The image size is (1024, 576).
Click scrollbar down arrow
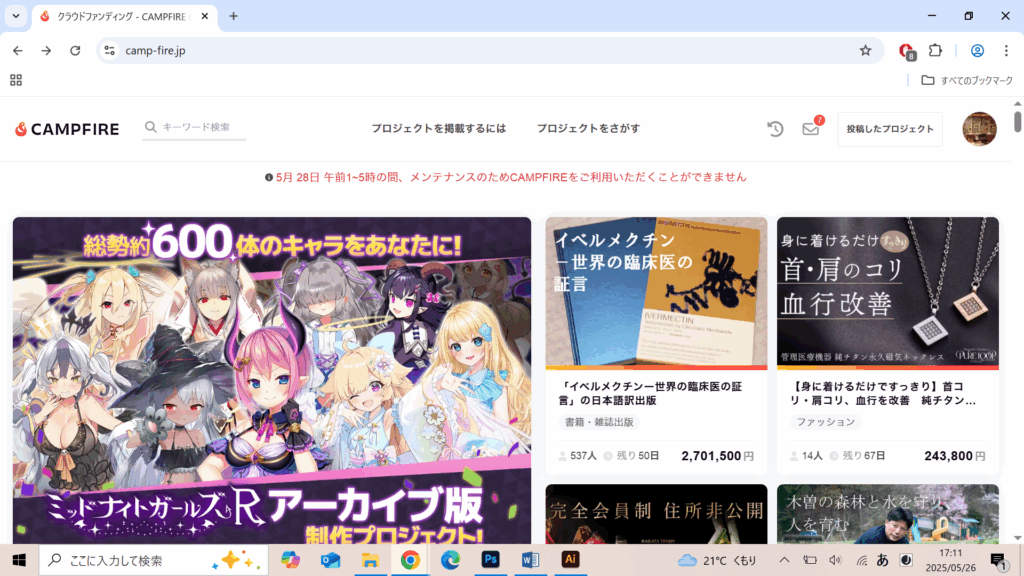click(1017, 538)
